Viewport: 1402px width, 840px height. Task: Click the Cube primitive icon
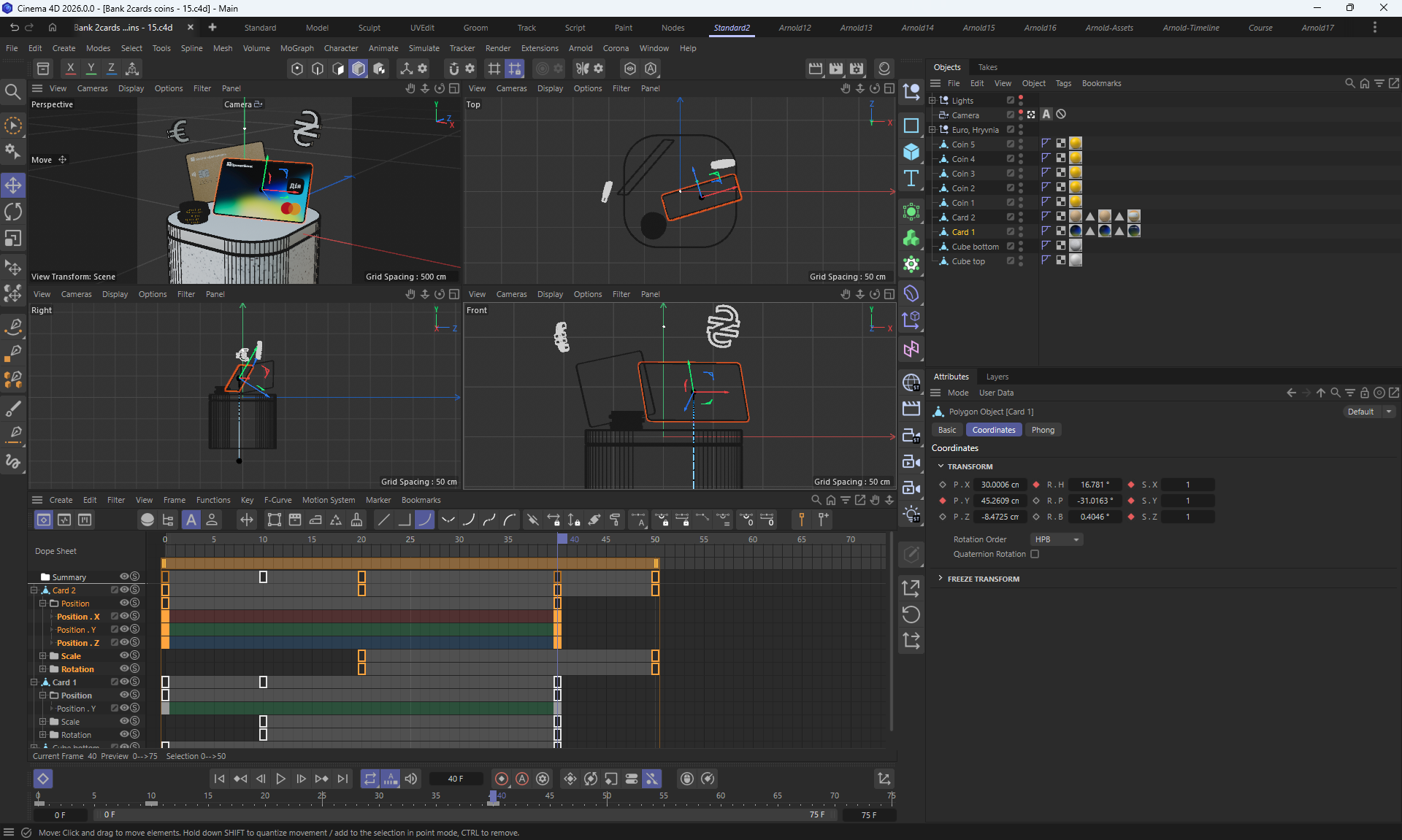pos(911,152)
